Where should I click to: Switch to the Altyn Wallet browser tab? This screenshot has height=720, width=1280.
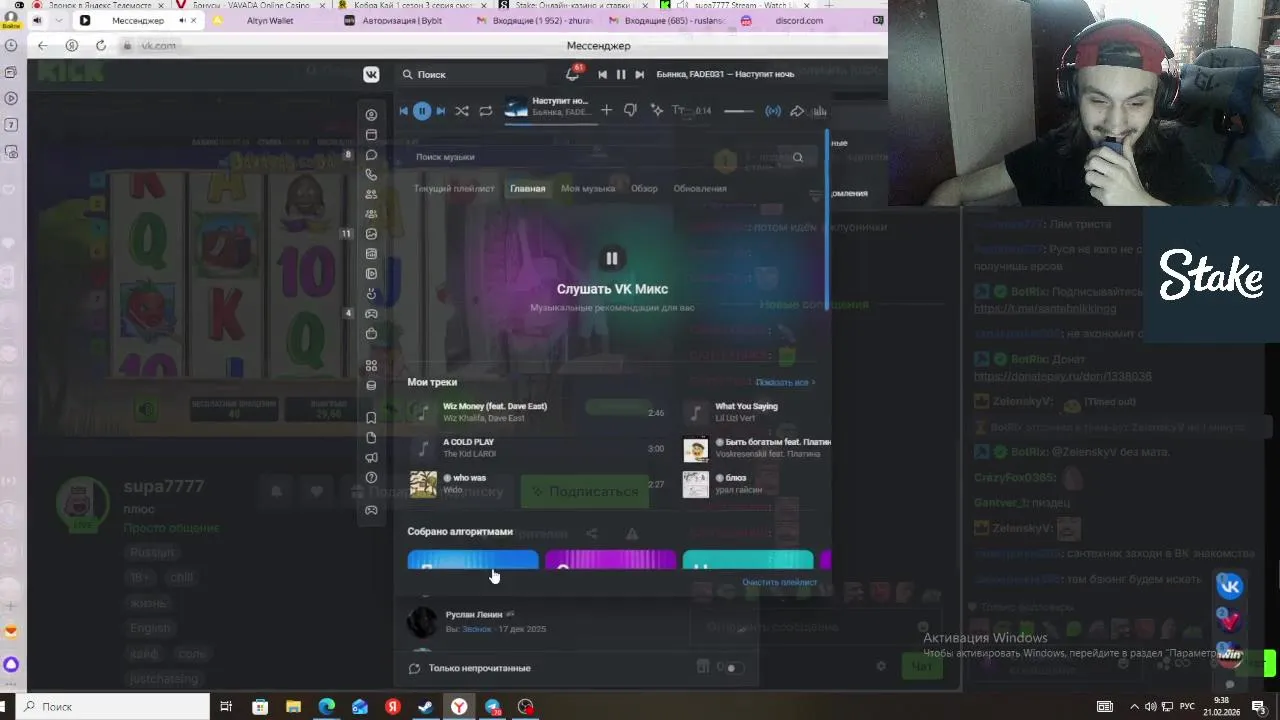(270, 20)
